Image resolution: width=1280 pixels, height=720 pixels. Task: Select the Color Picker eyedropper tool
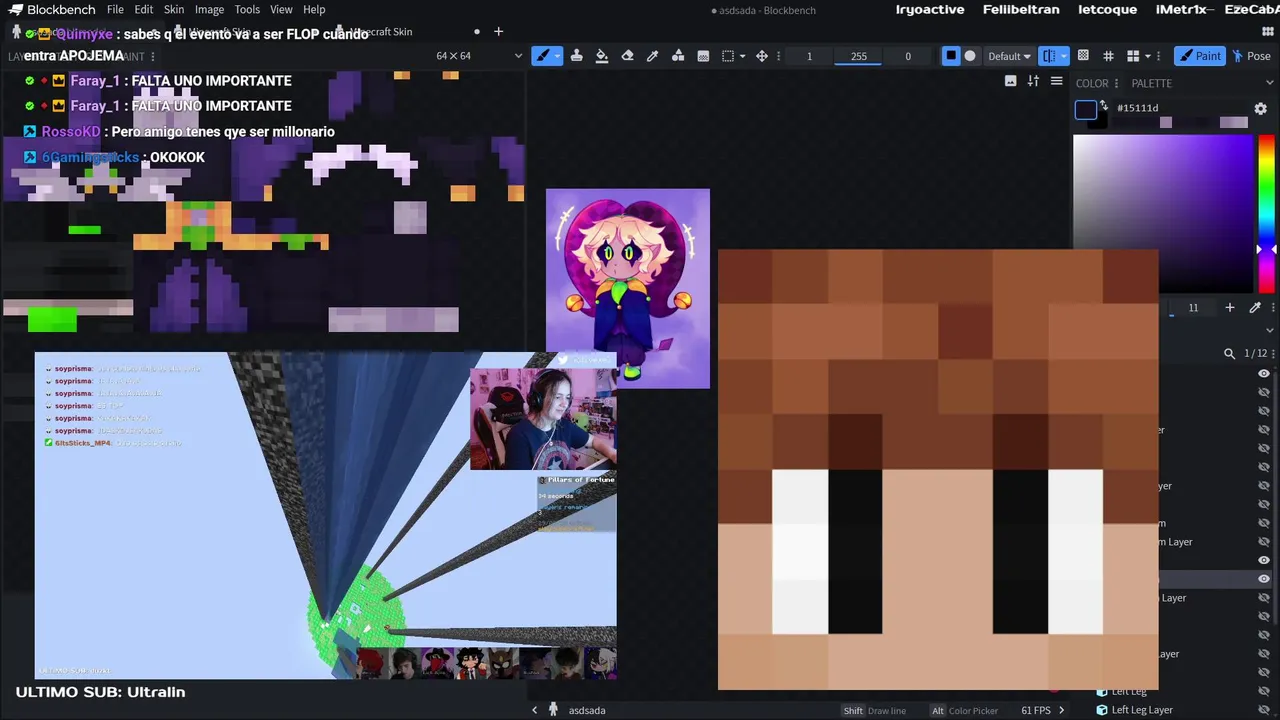coord(652,56)
